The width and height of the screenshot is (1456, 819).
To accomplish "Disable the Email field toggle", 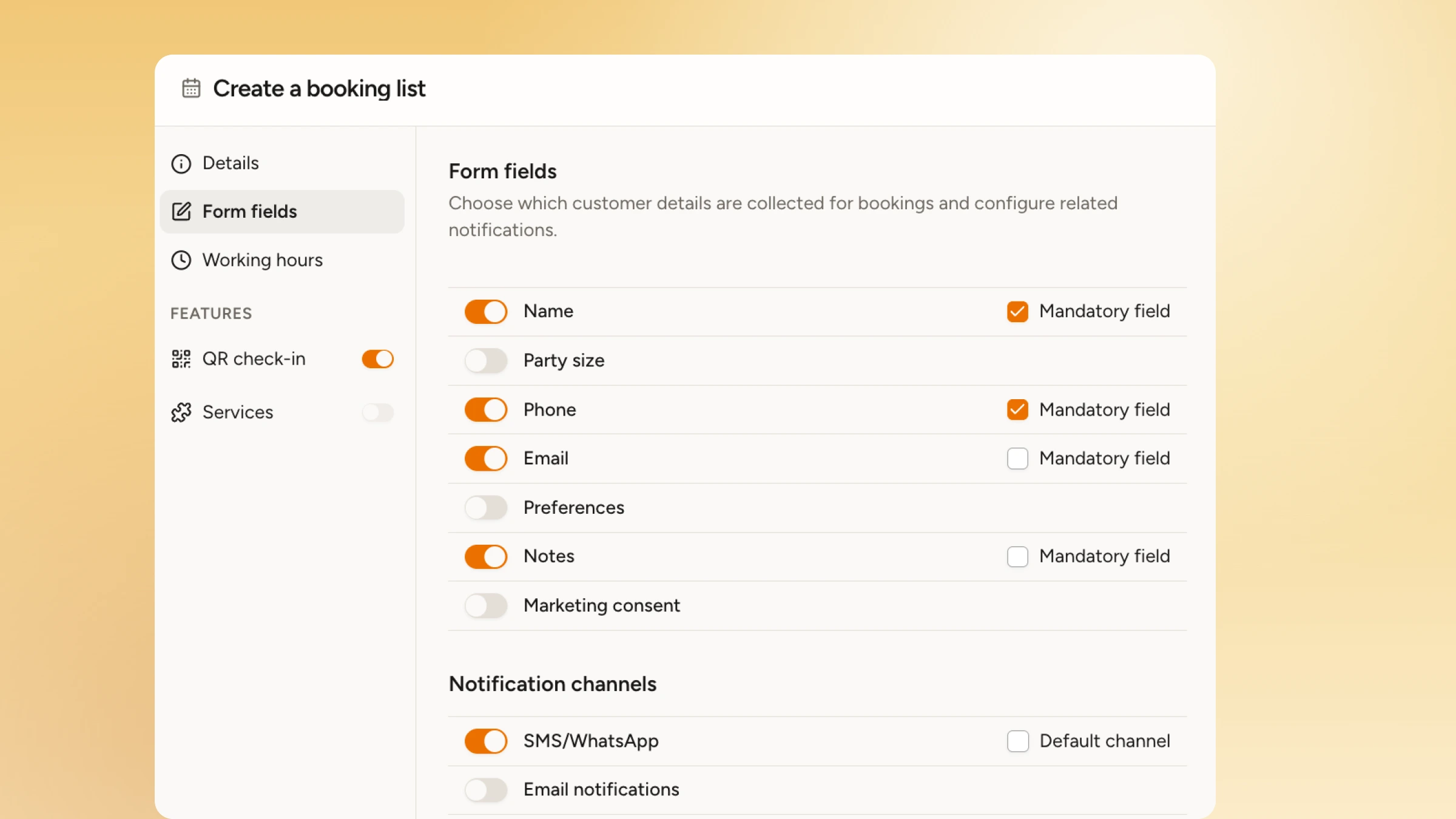I will point(485,458).
